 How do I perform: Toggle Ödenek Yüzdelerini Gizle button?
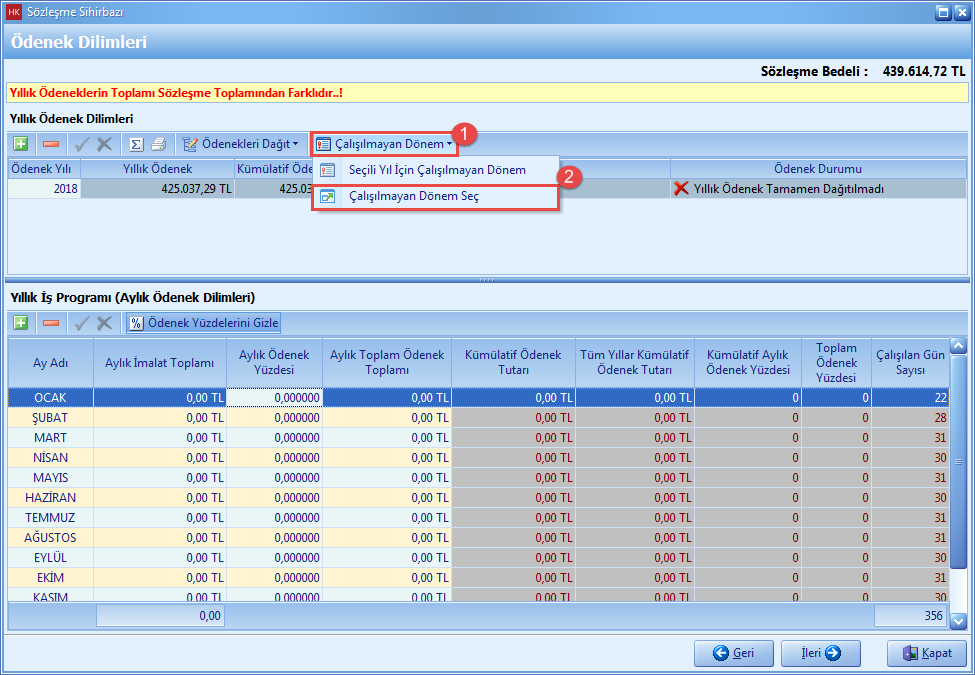coord(204,323)
